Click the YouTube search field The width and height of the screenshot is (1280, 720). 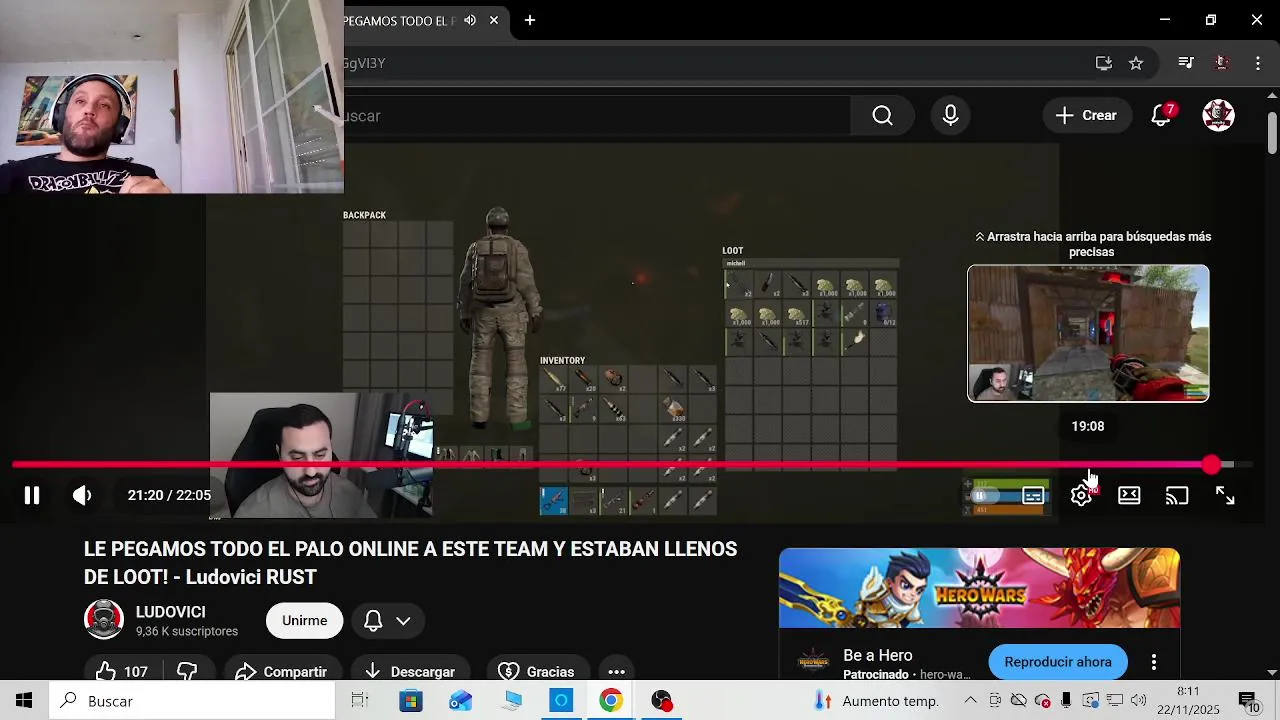596,116
